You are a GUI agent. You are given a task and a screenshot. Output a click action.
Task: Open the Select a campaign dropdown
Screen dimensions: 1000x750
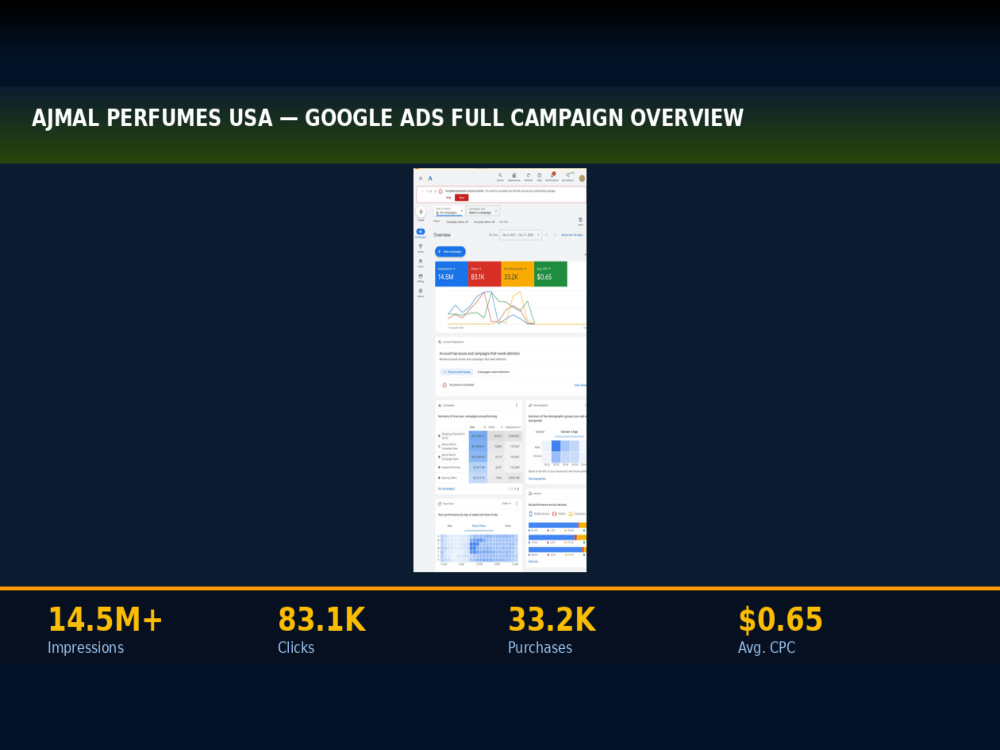[483, 210]
